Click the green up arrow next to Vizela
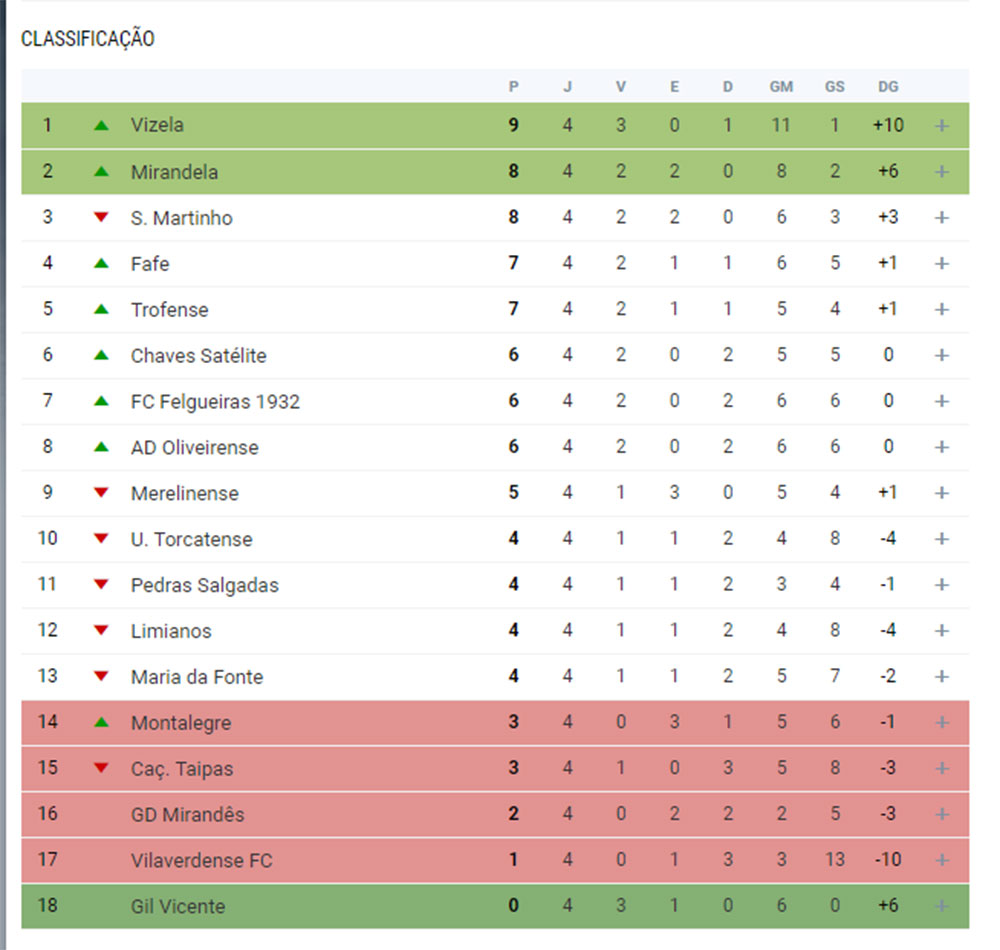 pyautogui.click(x=101, y=126)
